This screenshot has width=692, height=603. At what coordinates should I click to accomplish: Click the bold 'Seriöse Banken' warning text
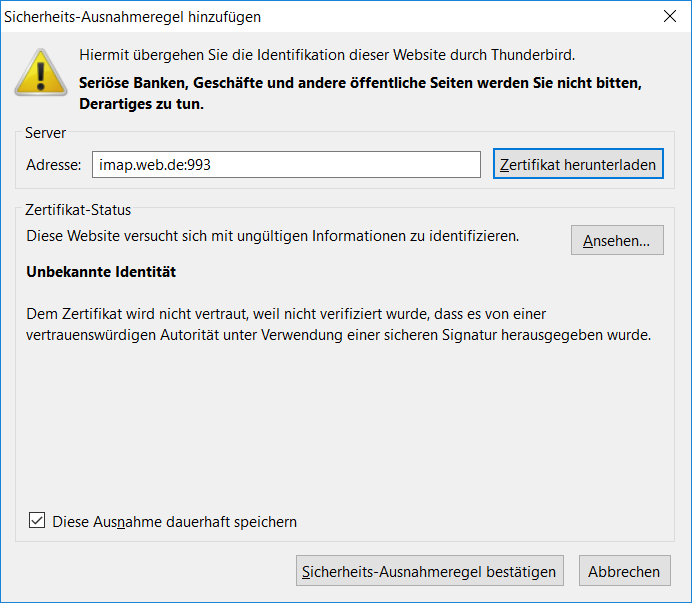point(360,83)
